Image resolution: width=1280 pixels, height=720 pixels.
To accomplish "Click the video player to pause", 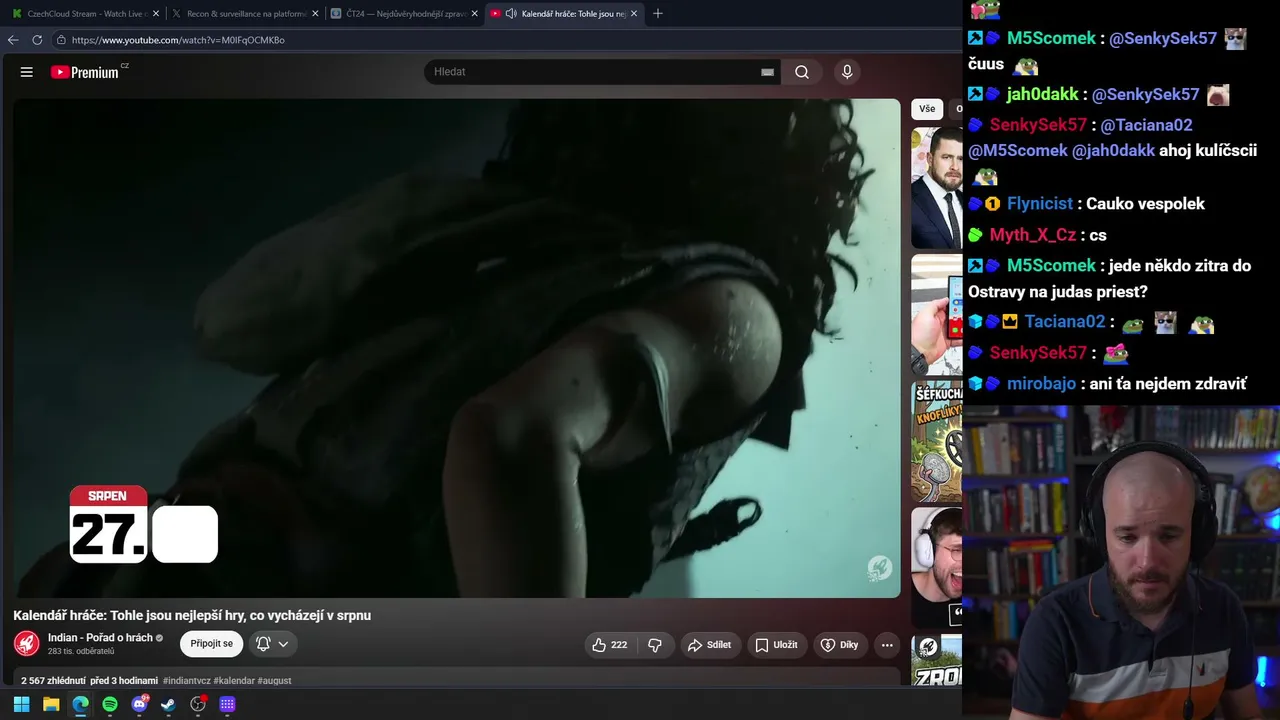I will (457, 348).
